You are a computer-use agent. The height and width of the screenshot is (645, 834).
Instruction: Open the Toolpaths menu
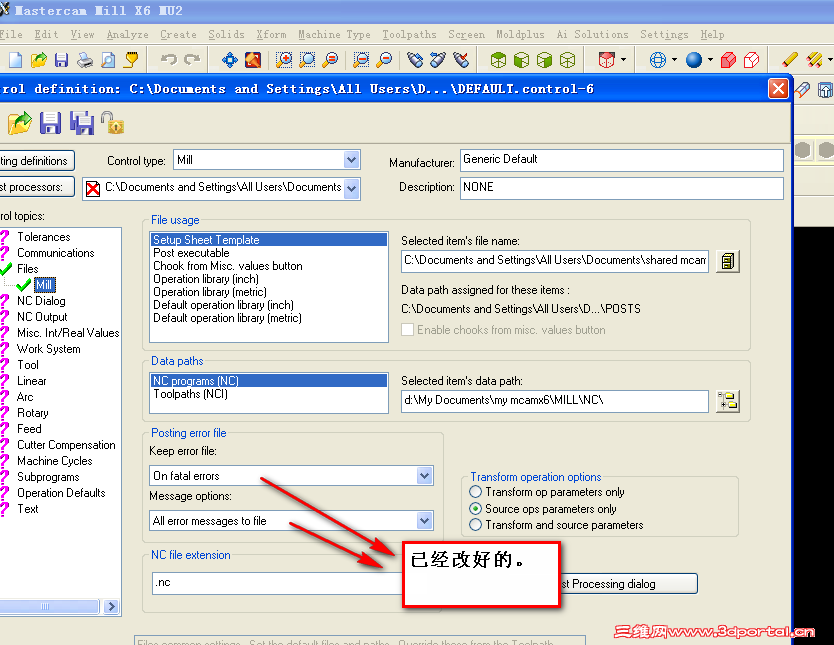tap(409, 35)
